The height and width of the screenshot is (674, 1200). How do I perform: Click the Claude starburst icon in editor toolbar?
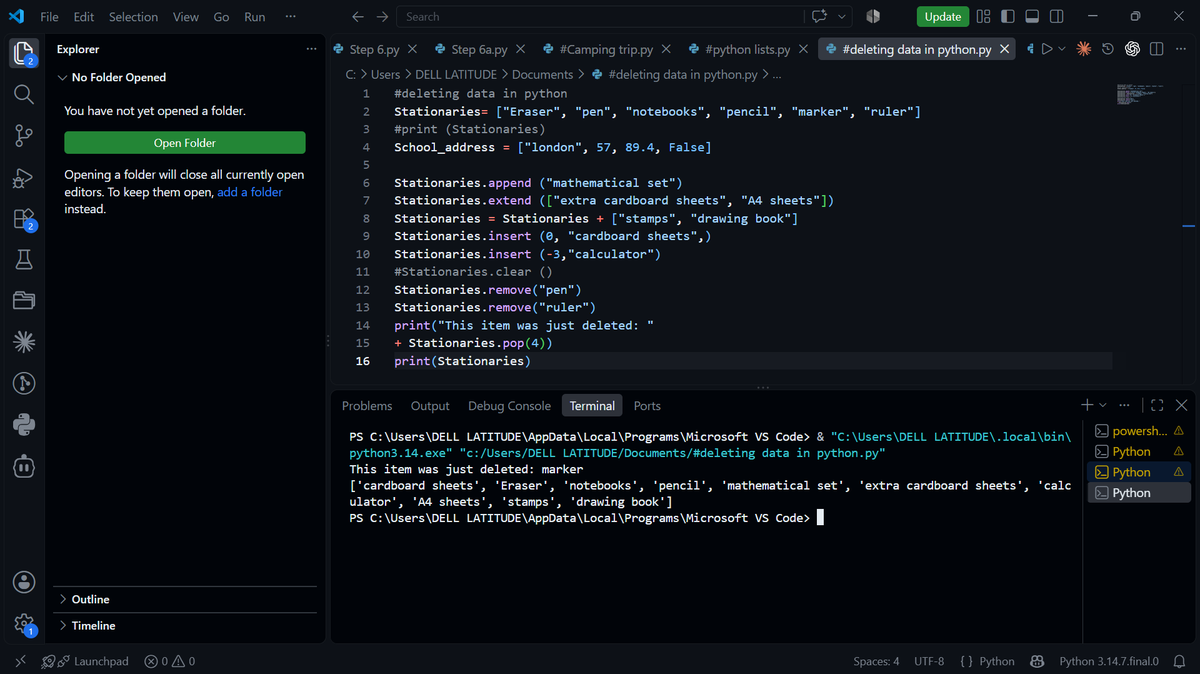[x=1084, y=49]
